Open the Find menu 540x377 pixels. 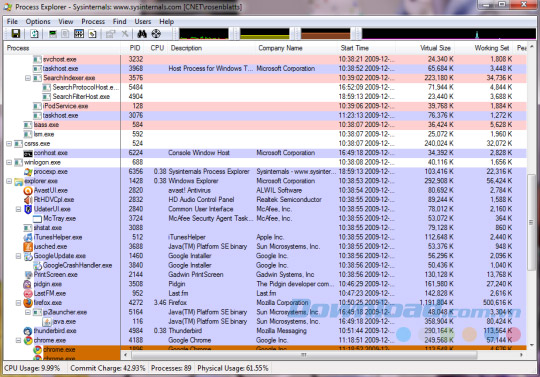[x=120, y=21]
